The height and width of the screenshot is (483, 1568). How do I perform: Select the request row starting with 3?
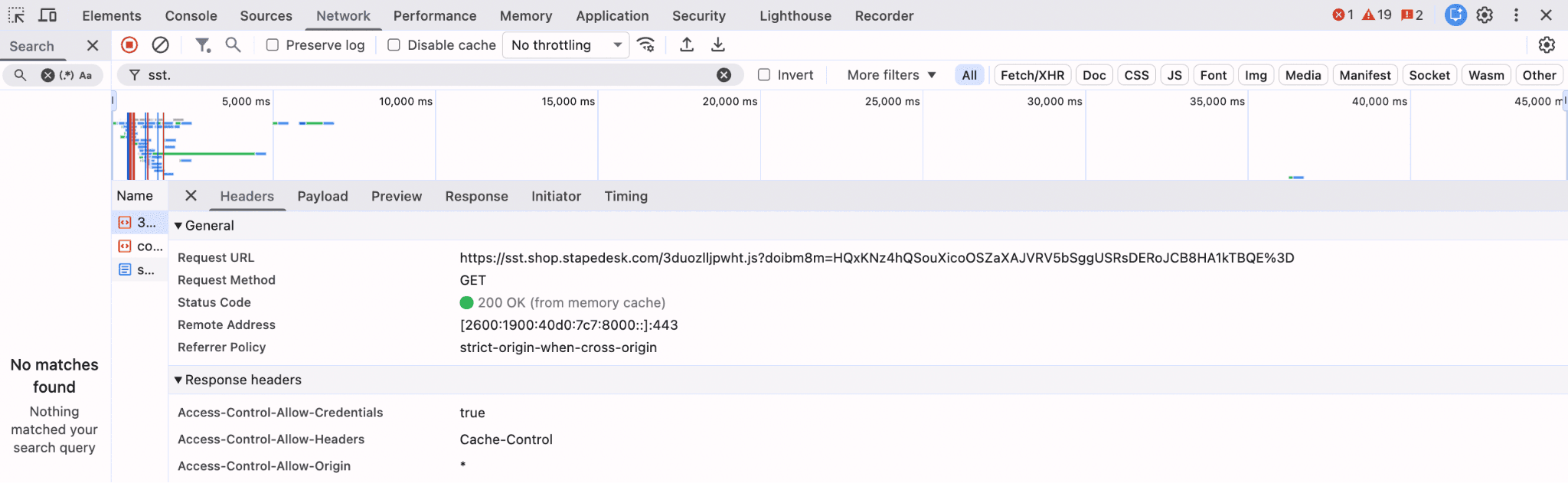coord(139,223)
